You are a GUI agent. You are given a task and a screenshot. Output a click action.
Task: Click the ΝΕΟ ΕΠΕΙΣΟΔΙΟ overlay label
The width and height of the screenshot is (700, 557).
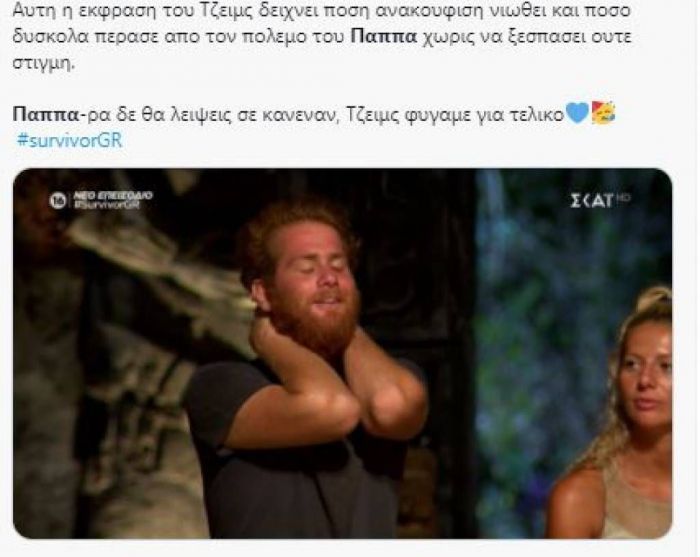(x=112, y=195)
